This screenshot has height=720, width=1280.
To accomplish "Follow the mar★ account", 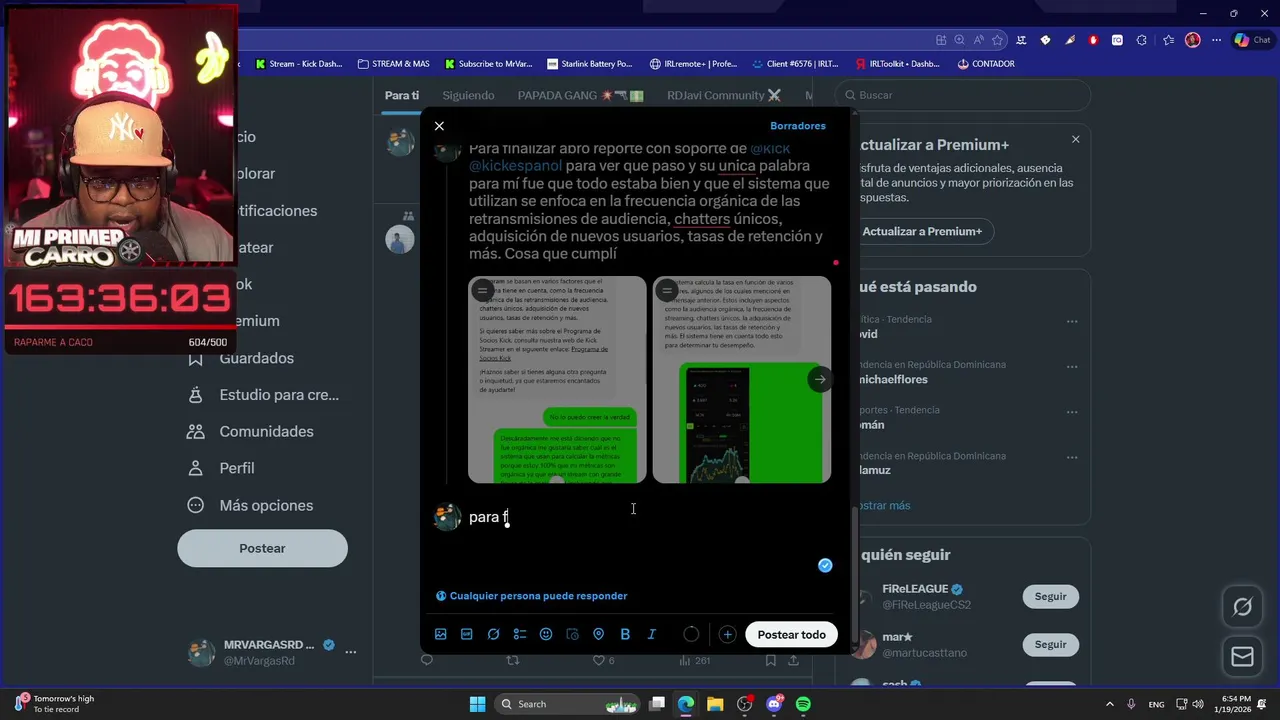I will tap(1050, 645).
